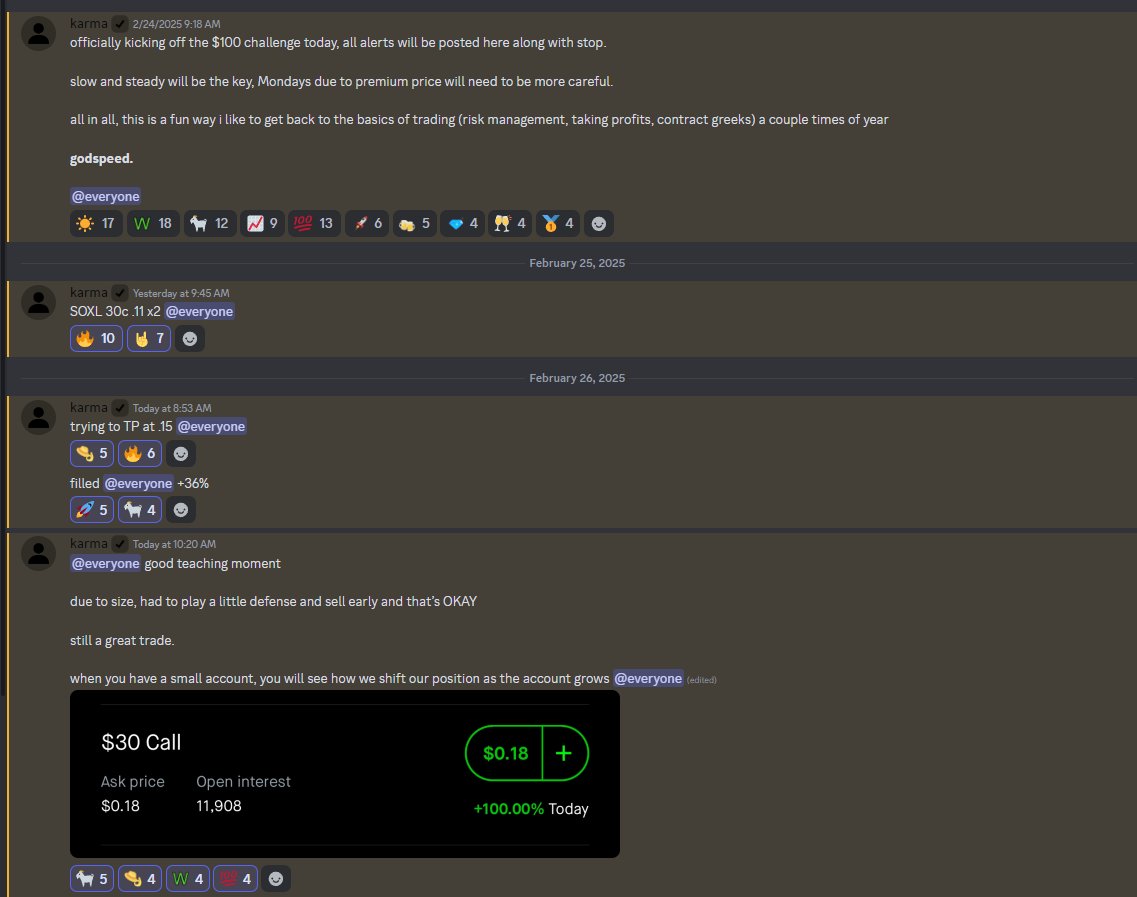The image size is (1137, 897).
Task: Click the 'Today at 10:20 AM' timestamp
Action: [x=174, y=545]
